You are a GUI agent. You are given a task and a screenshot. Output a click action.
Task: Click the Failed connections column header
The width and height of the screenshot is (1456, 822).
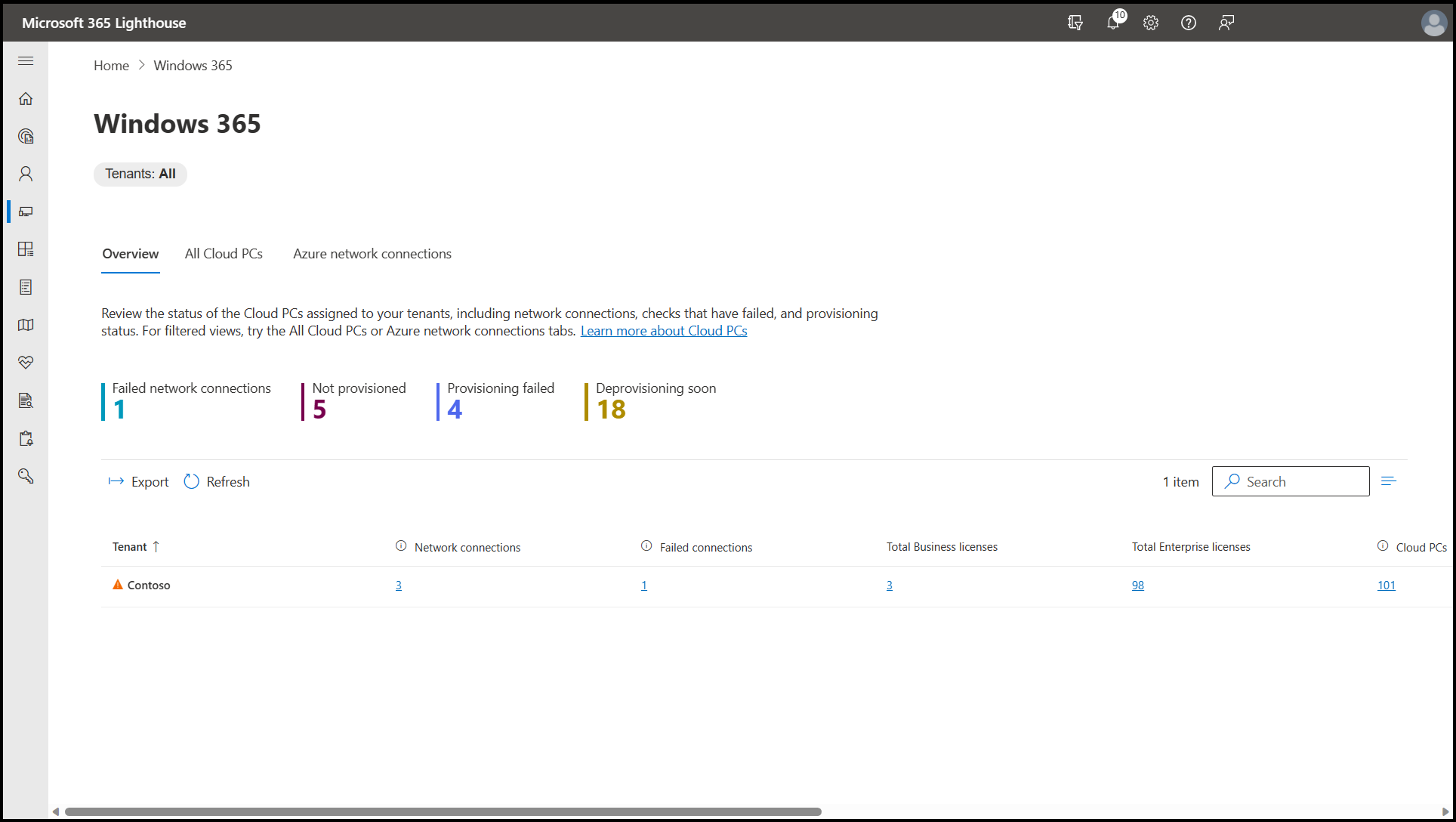pos(706,547)
